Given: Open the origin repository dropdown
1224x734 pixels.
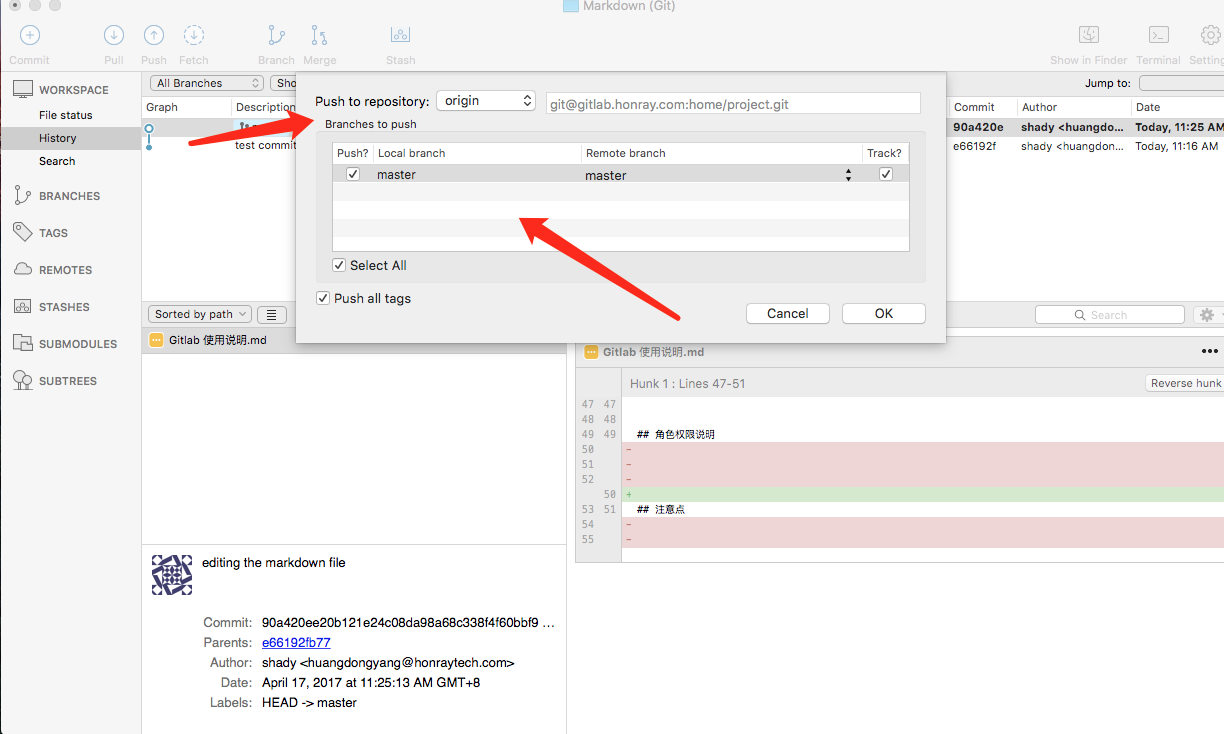Looking at the screenshot, I should 486,101.
